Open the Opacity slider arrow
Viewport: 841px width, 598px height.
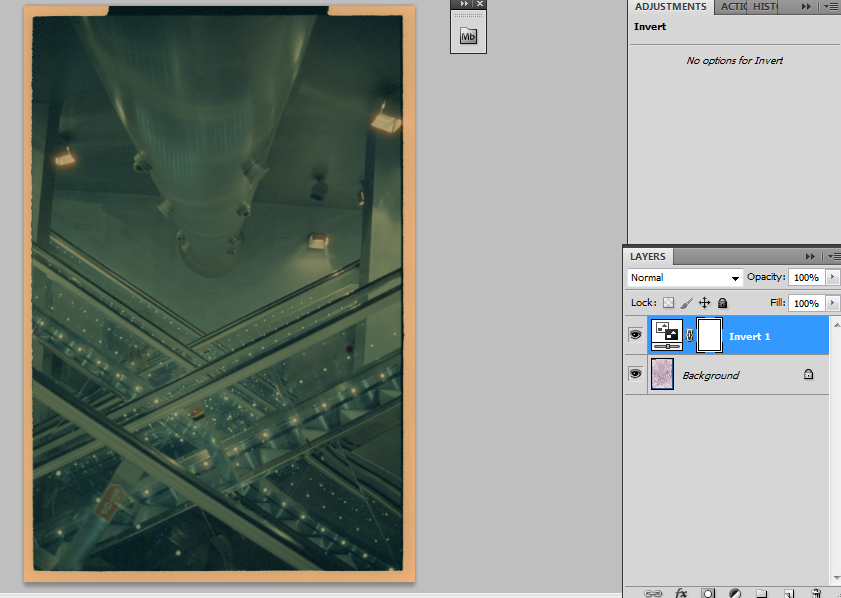(x=832, y=277)
